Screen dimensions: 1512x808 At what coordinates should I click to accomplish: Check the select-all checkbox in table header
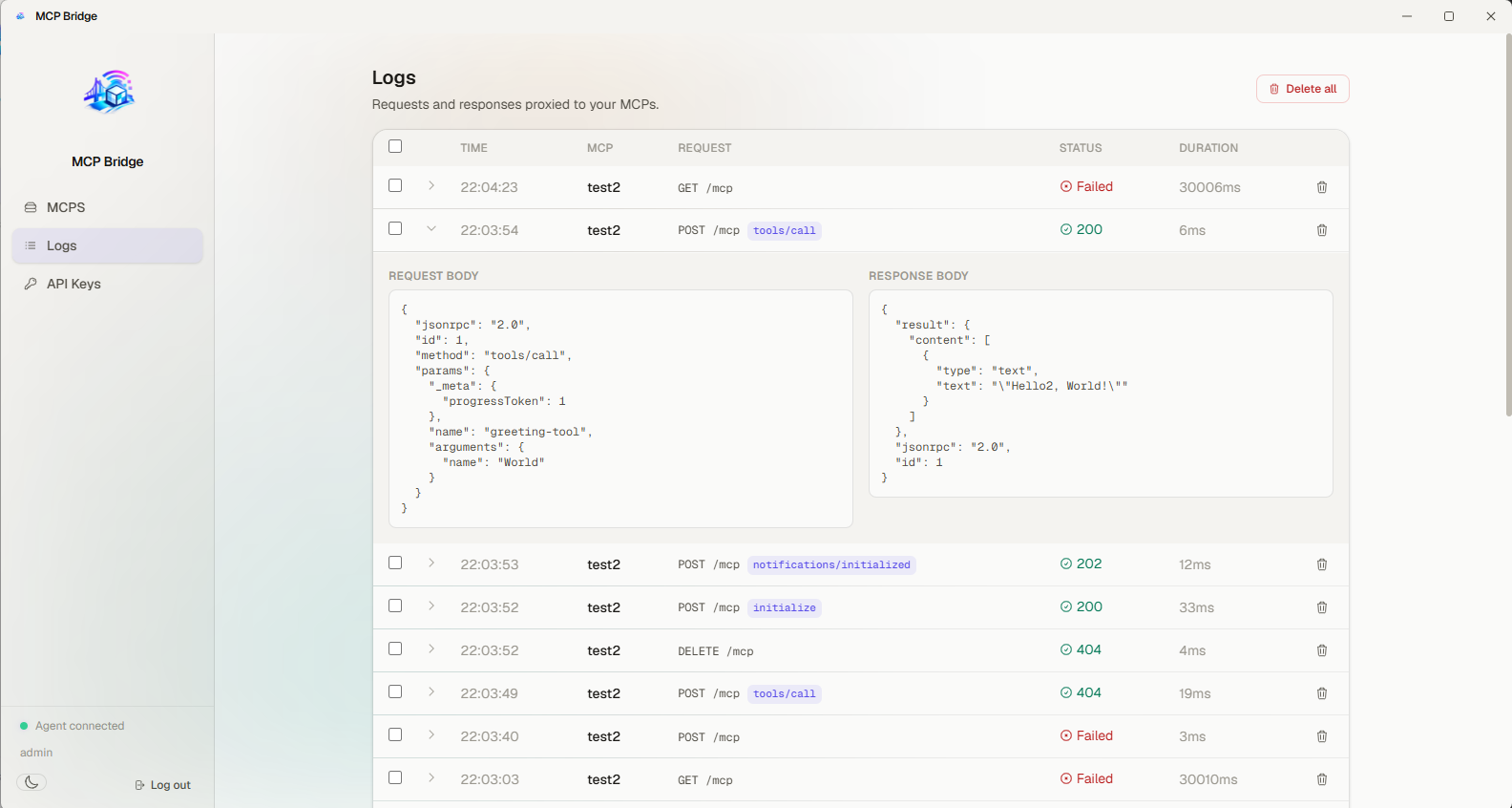[395, 146]
